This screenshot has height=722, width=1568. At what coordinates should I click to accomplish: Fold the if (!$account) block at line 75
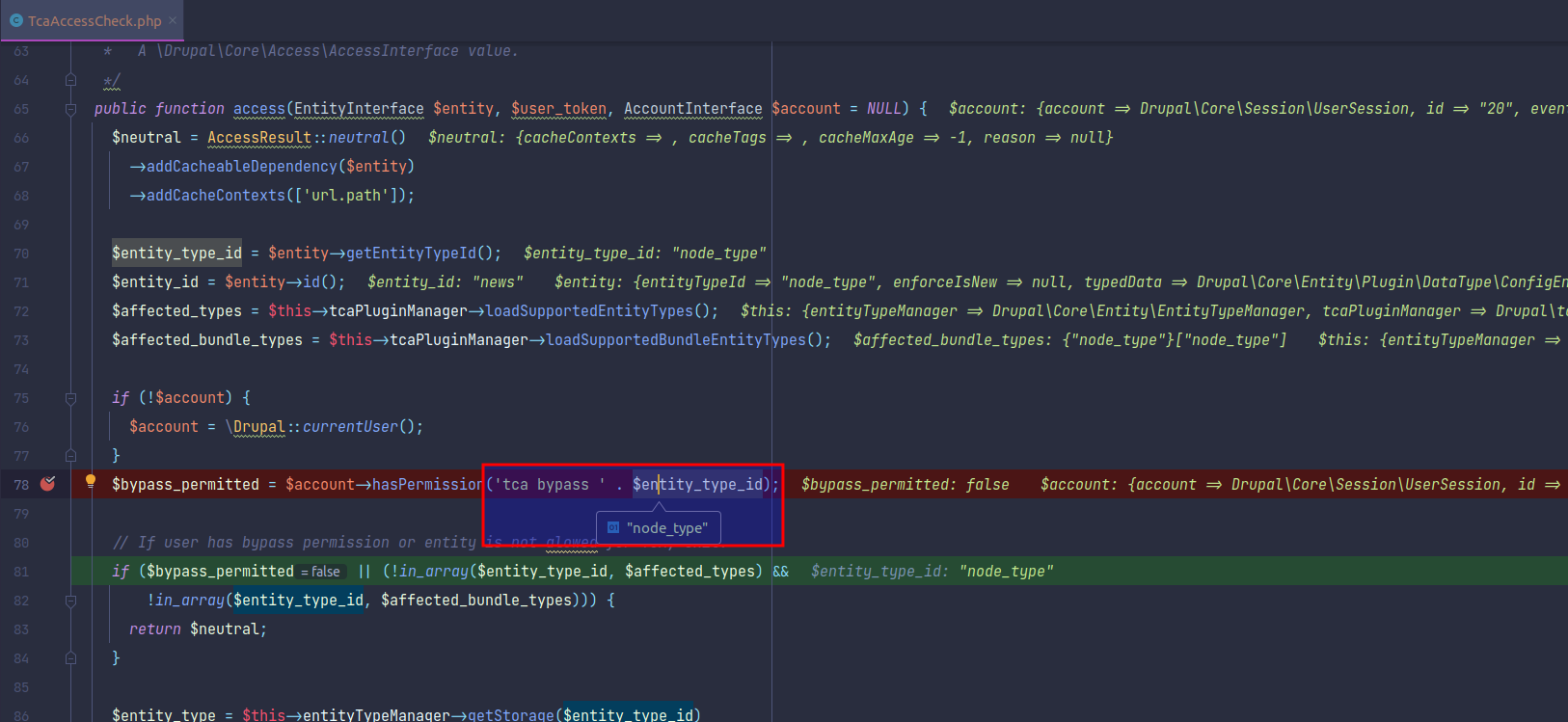[x=70, y=398]
